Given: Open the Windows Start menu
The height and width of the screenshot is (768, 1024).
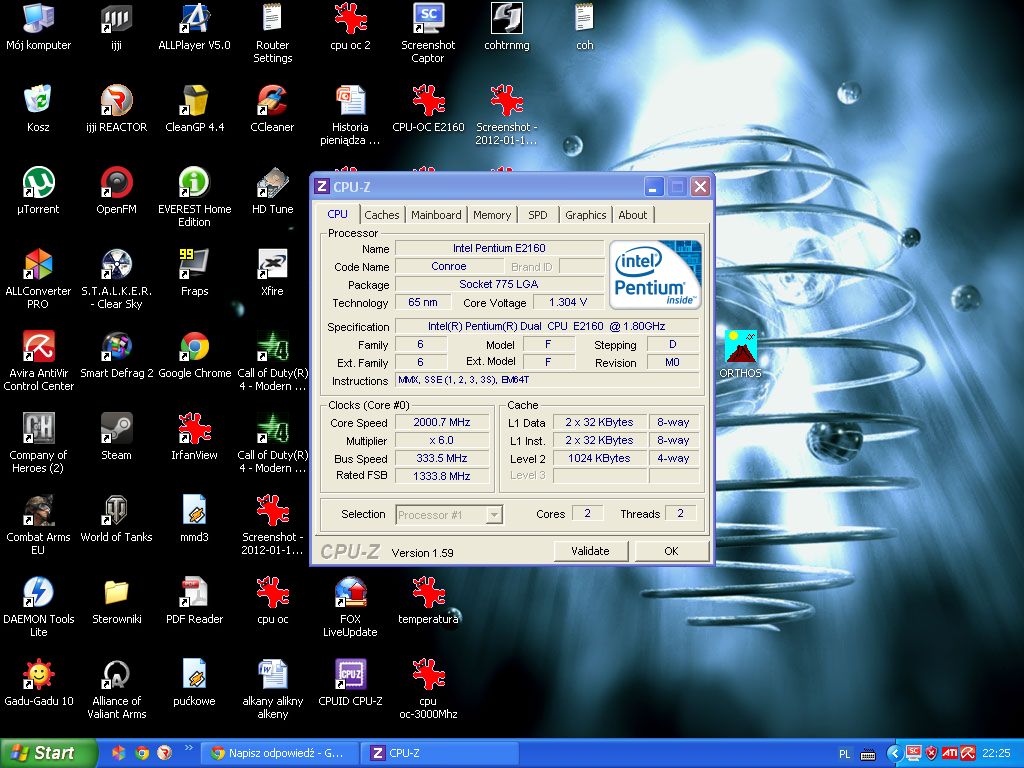Looking at the screenshot, I should 48,753.
